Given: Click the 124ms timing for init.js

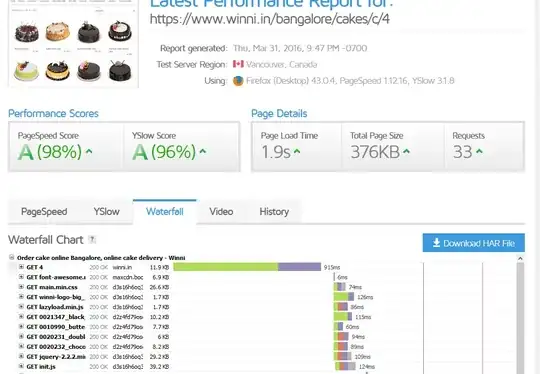Looking at the screenshot, I should tap(367, 367).
